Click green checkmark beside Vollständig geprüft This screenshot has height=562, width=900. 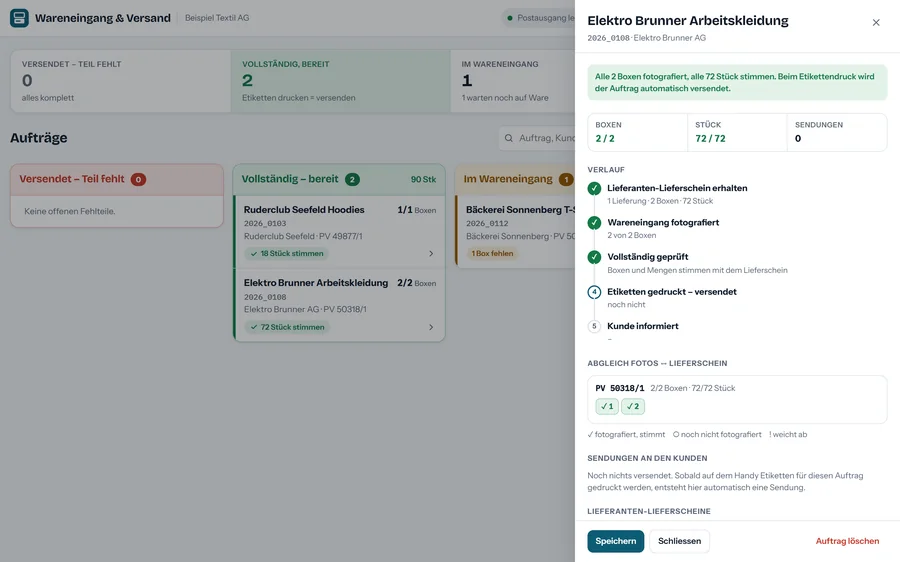(594, 257)
